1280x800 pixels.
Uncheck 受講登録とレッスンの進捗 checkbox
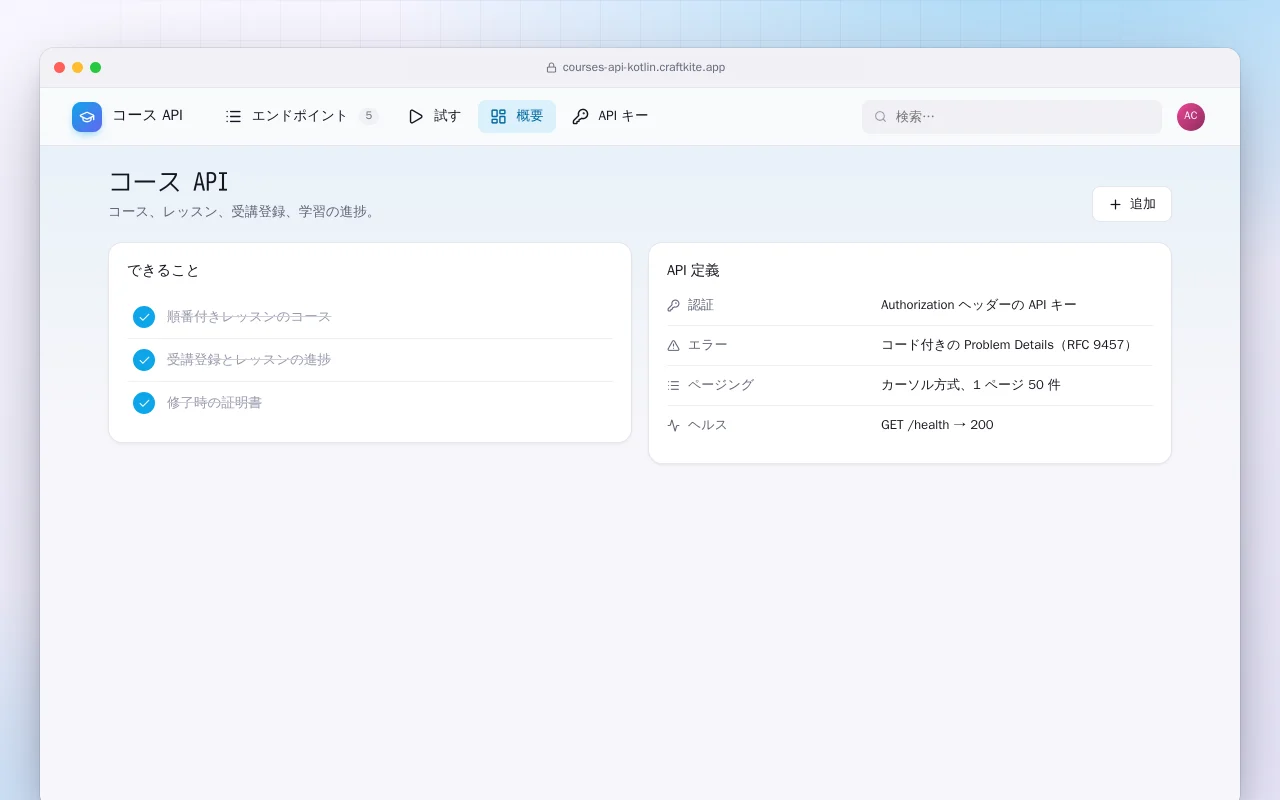tap(144, 360)
